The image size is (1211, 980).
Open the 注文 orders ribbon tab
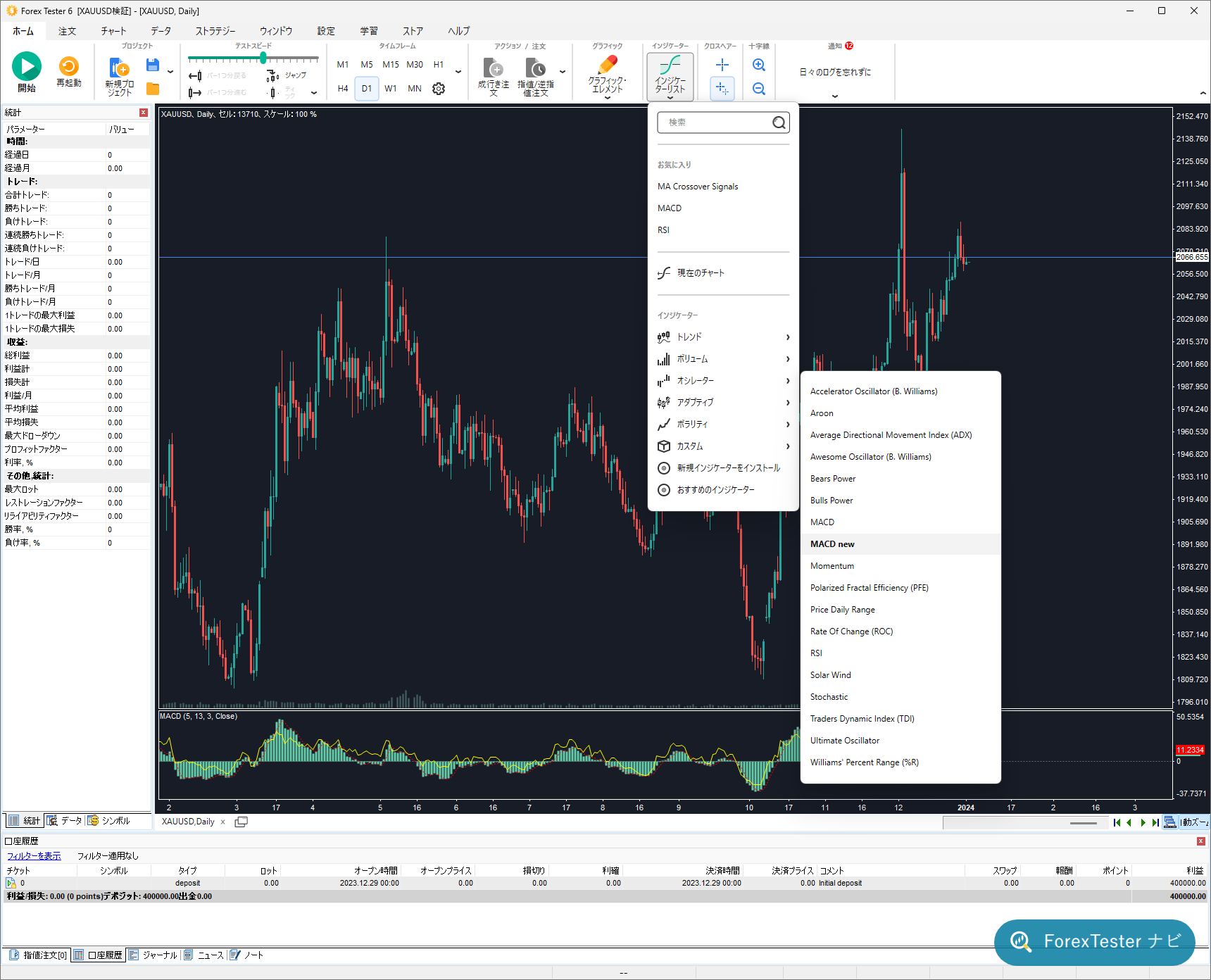[68, 31]
